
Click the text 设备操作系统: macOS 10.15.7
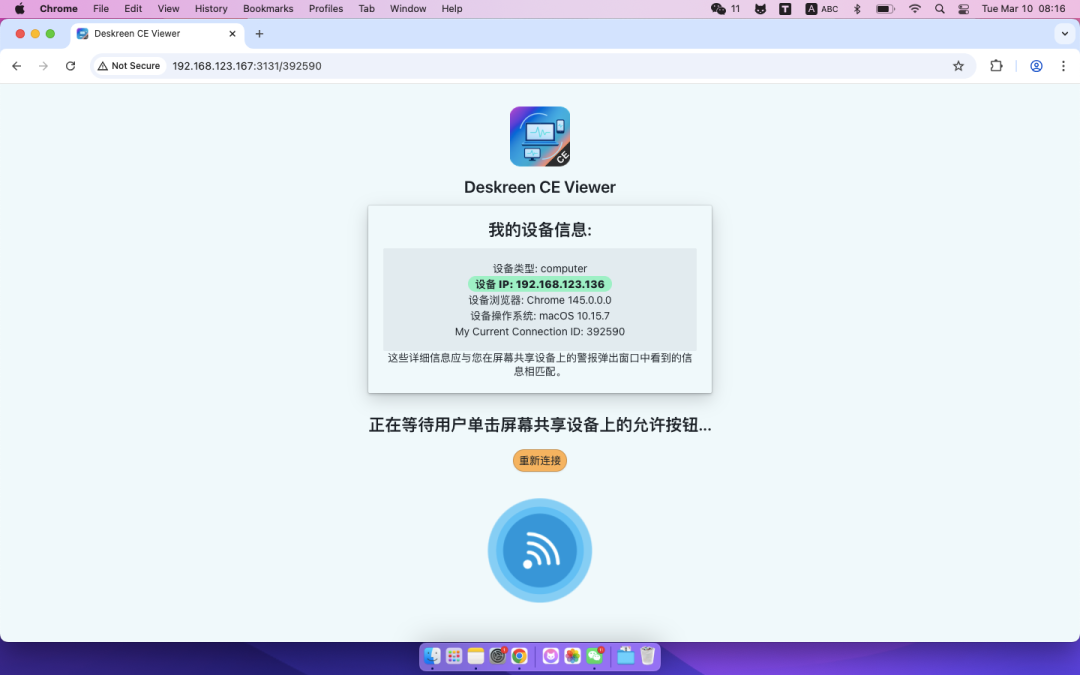[539, 315]
